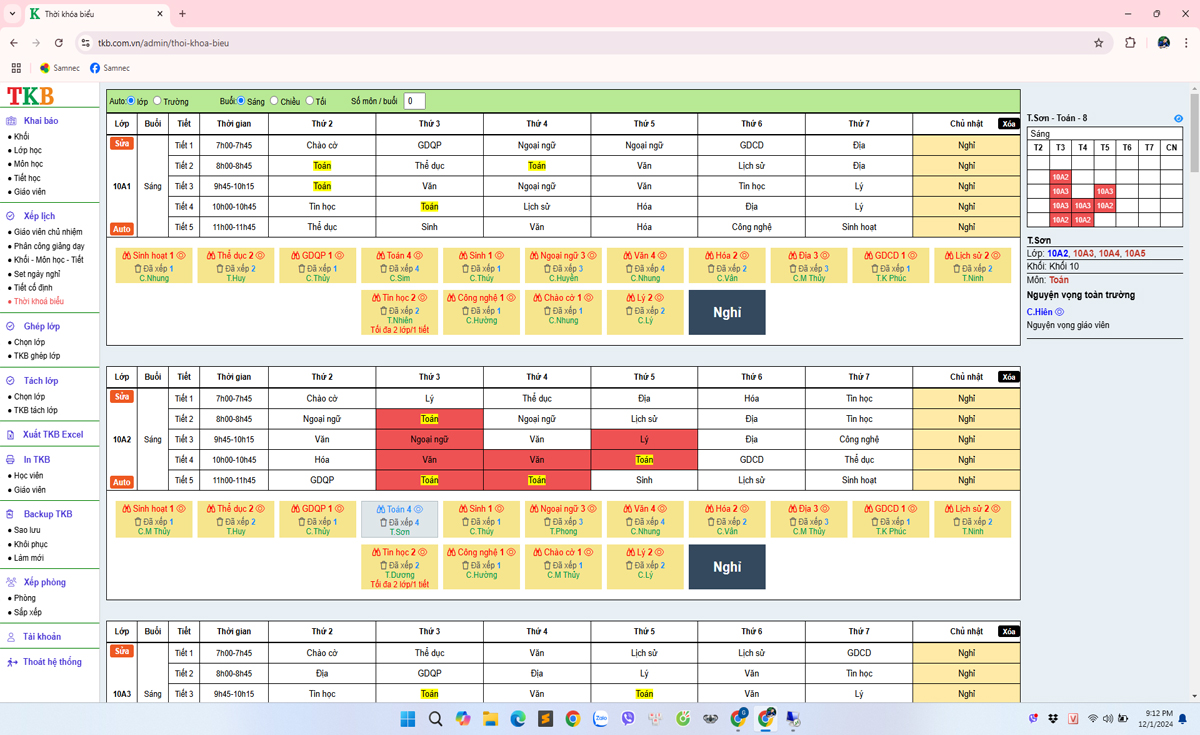This screenshot has width=1200, height=735.
Task: Click the Số môn / buổi input field
Action: point(414,101)
